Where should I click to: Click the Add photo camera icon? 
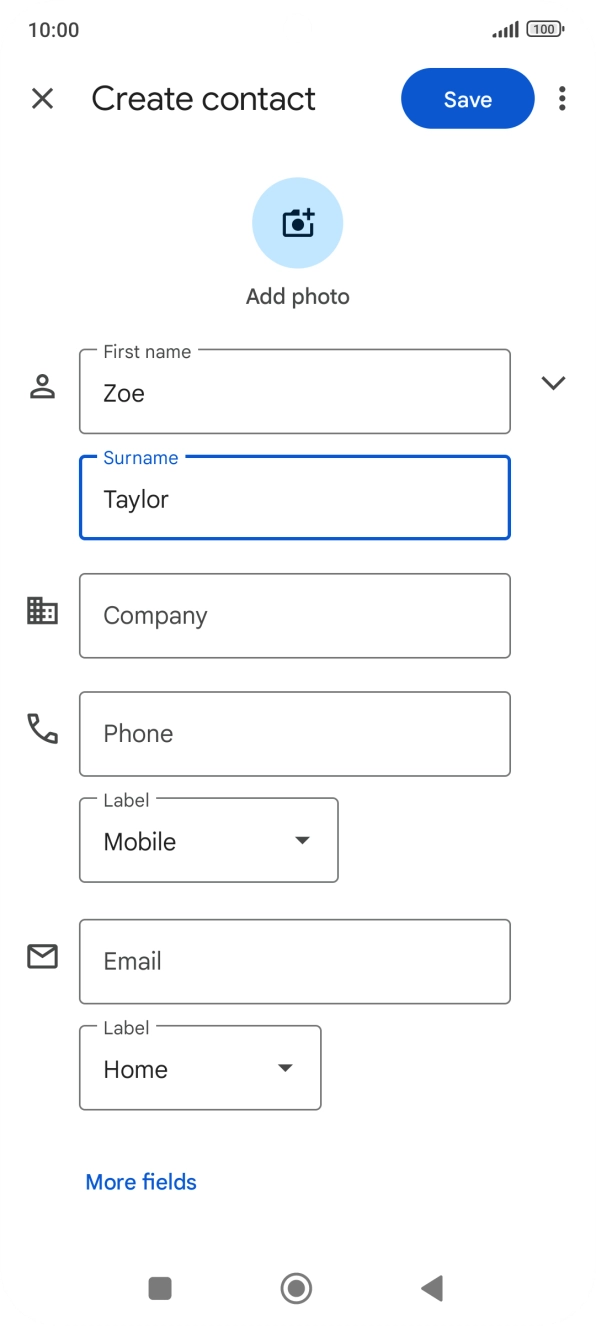(x=297, y=222)
